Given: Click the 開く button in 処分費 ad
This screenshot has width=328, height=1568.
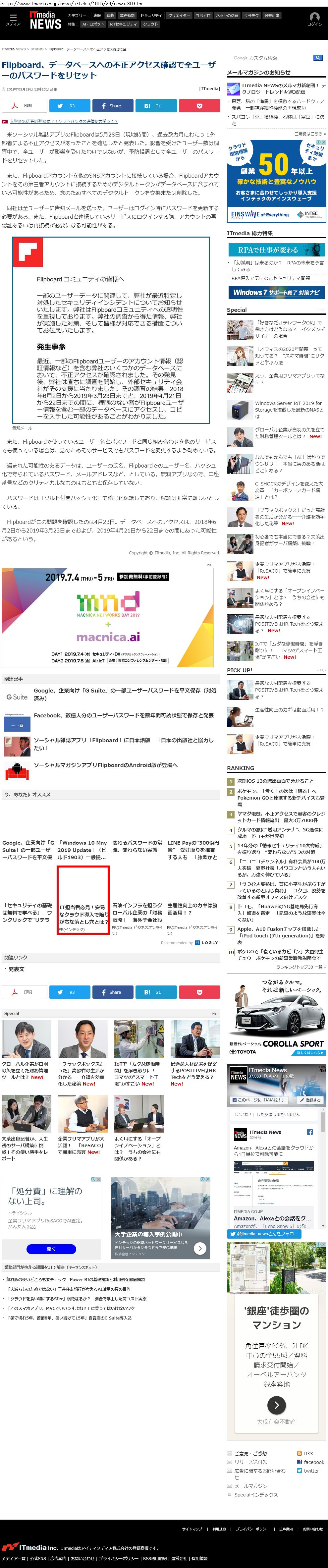Looking at the screenshot, I should coord(51,1249).
